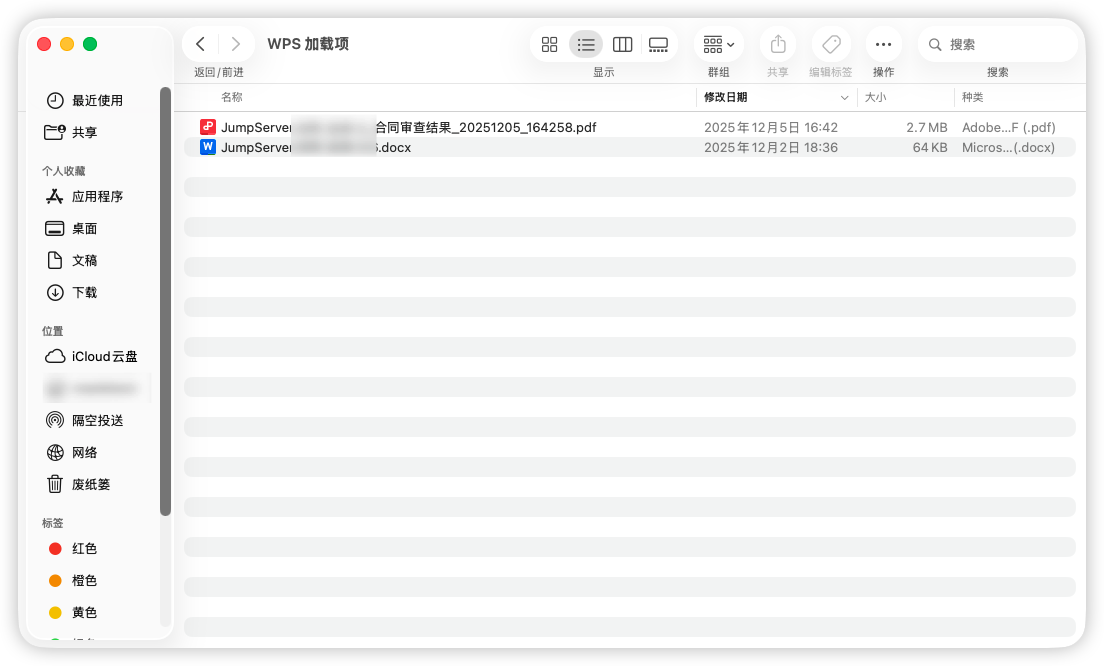Filter by the orange tag dot
Image resolution: width=1104 pixels, height=666 pixels.
point(55,581)
